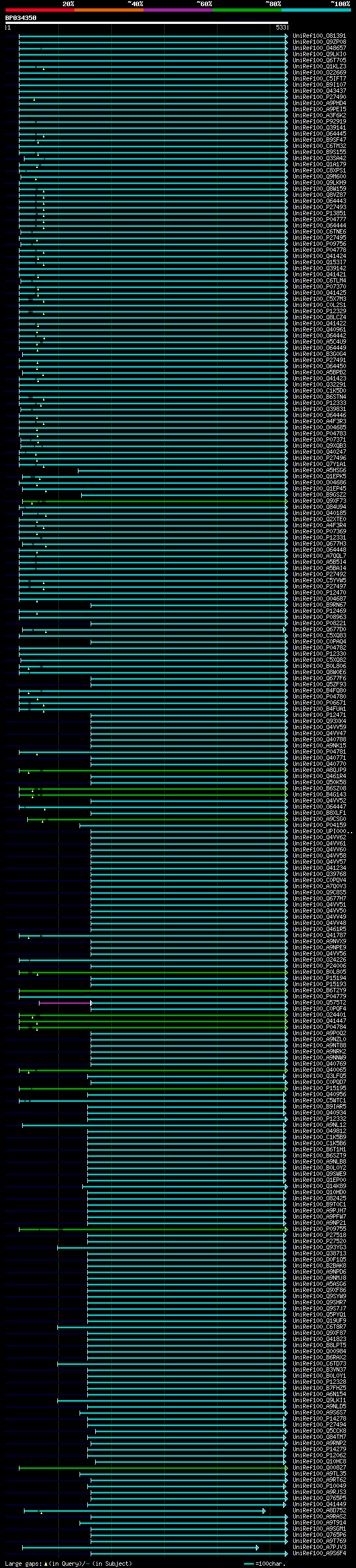Open hit UniRef100_Q9ZP08

coord(319,42)
